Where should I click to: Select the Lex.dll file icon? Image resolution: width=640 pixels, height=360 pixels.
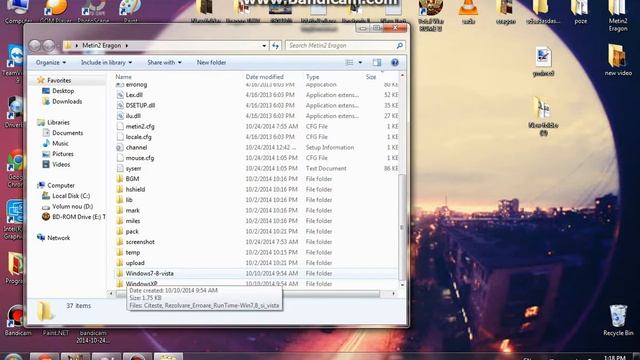coord(120,95)
